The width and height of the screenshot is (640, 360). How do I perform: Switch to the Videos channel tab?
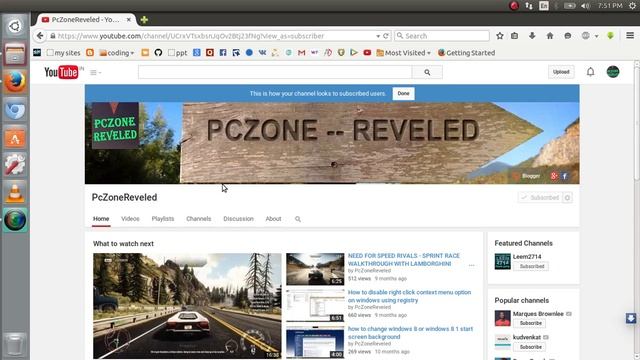coord(130,219)
